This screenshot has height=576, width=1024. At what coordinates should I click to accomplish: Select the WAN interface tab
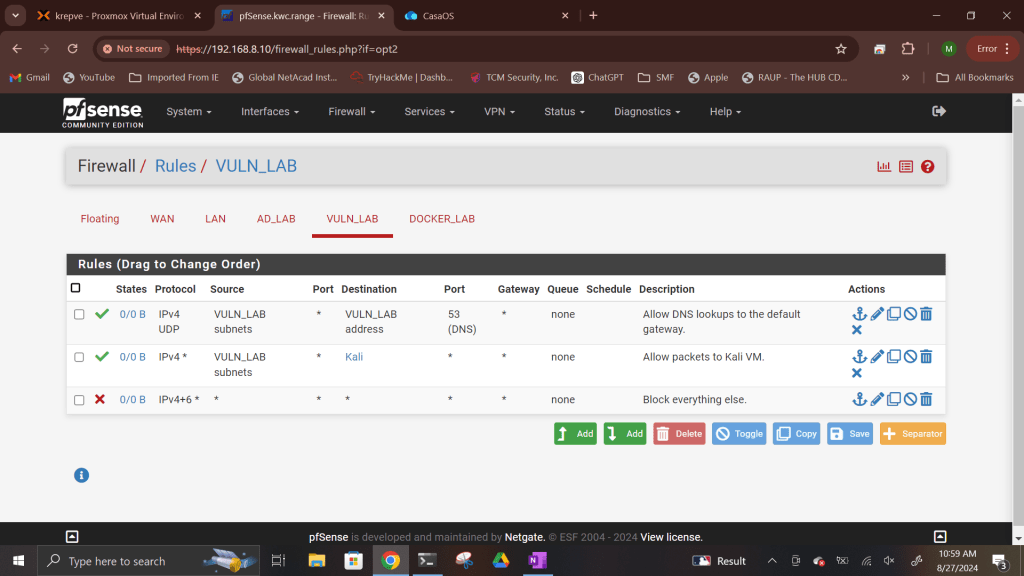point(162,219)
